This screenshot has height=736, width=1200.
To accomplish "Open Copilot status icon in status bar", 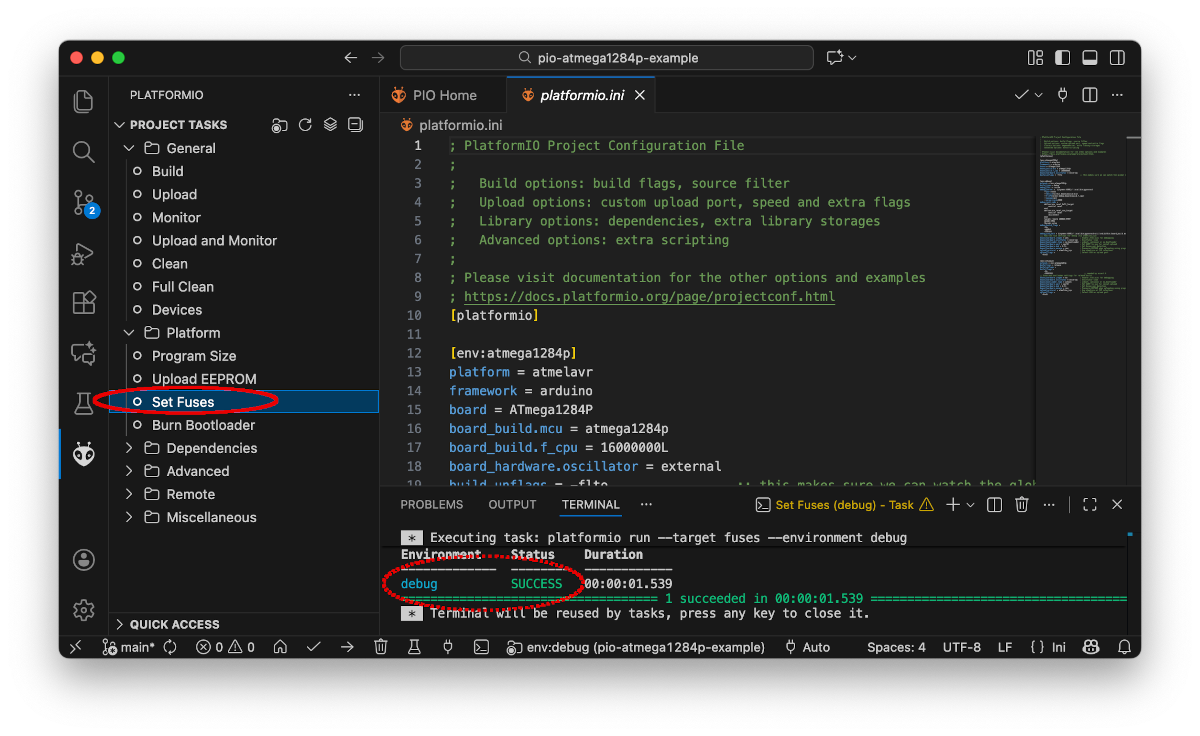I will click(x=1092, y=647).
